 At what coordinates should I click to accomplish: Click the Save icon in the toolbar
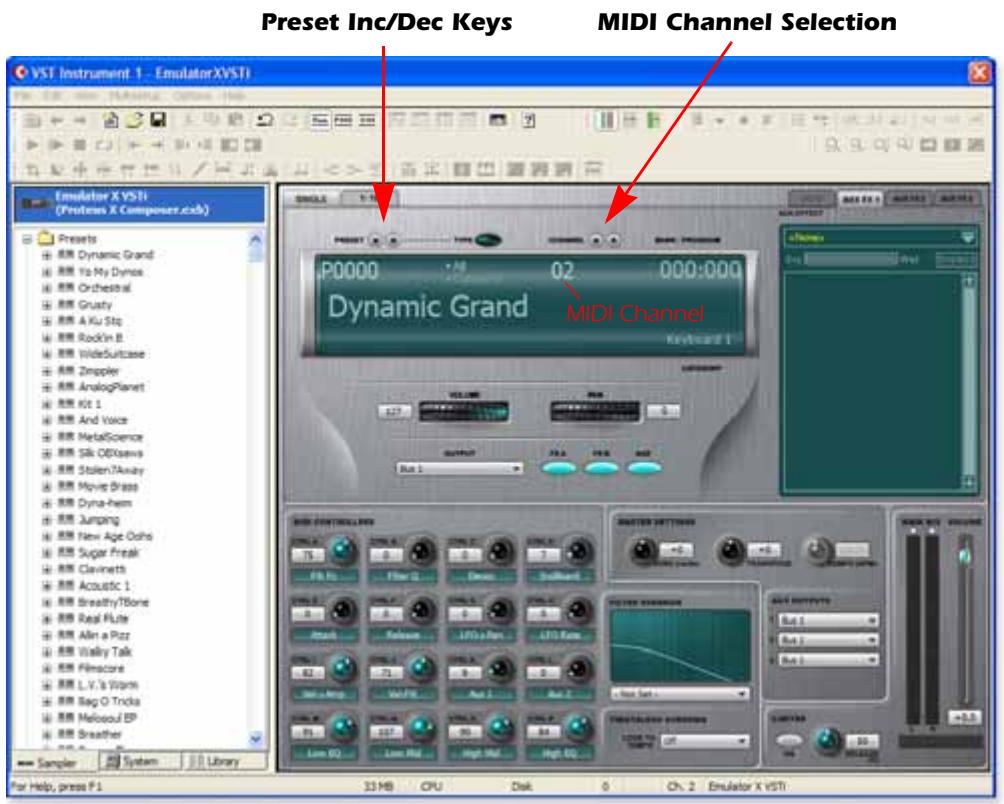point(158,119)
